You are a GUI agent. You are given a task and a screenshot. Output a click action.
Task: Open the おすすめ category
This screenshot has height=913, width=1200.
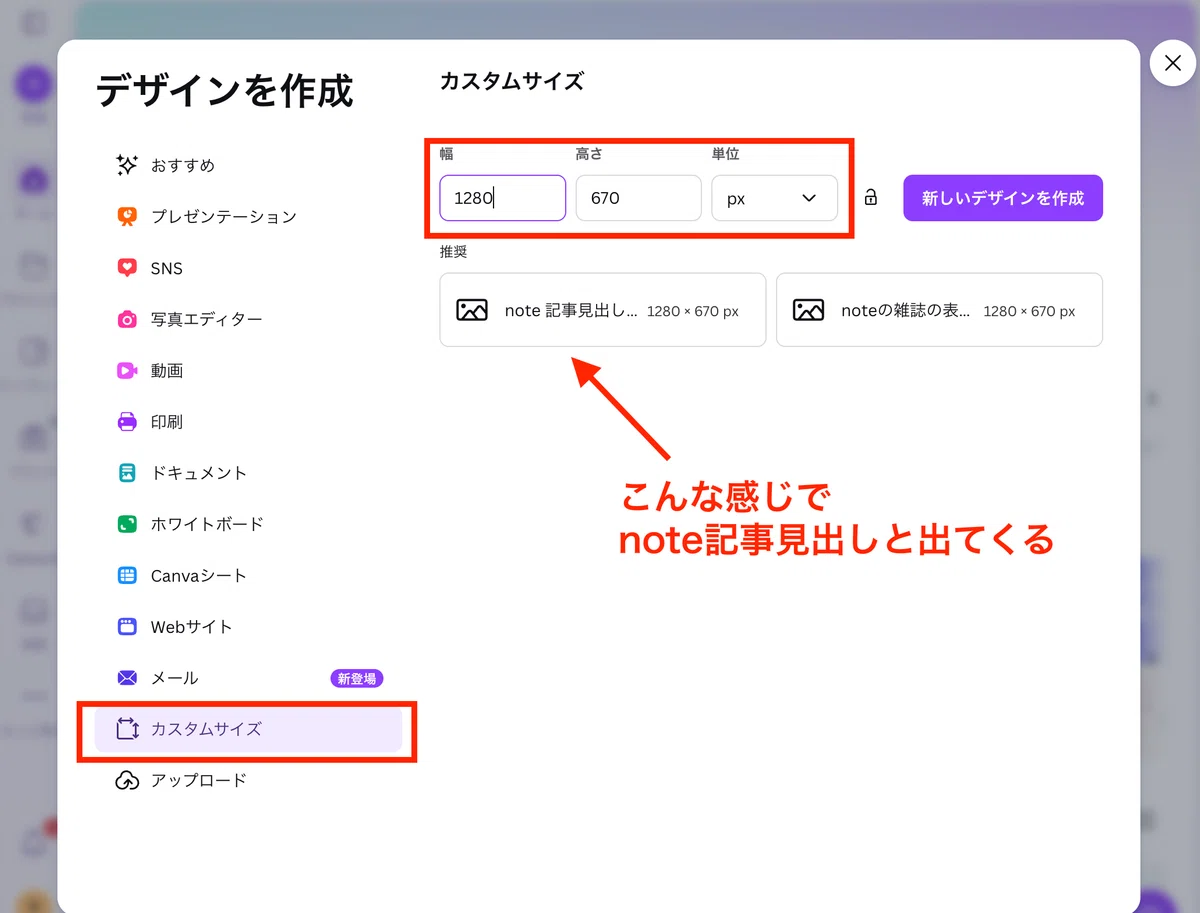(x=248, y=165)
